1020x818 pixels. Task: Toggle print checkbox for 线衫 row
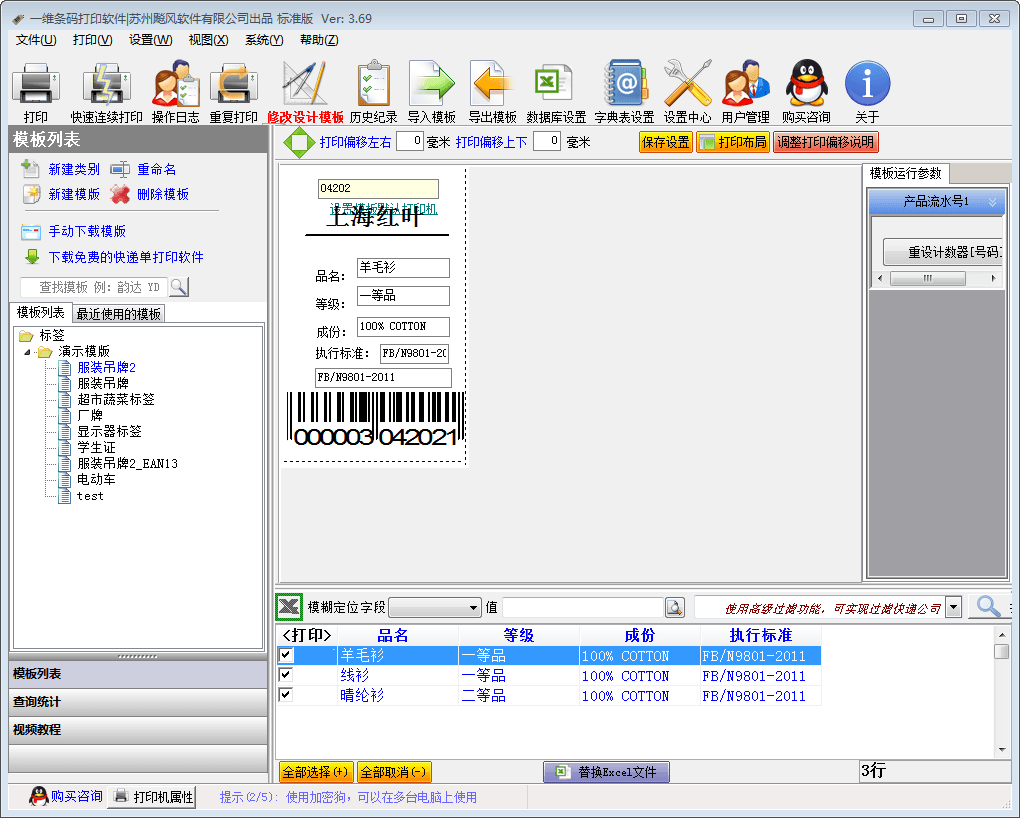tap(286, 675)
